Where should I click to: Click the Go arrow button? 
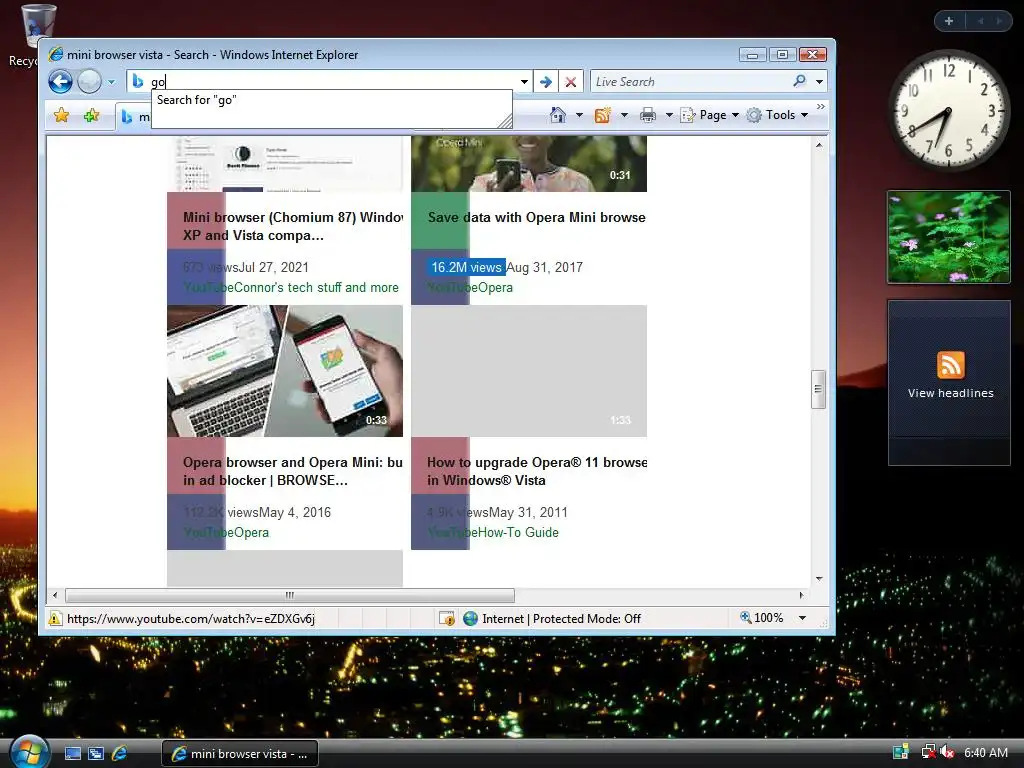coord(546,82)
